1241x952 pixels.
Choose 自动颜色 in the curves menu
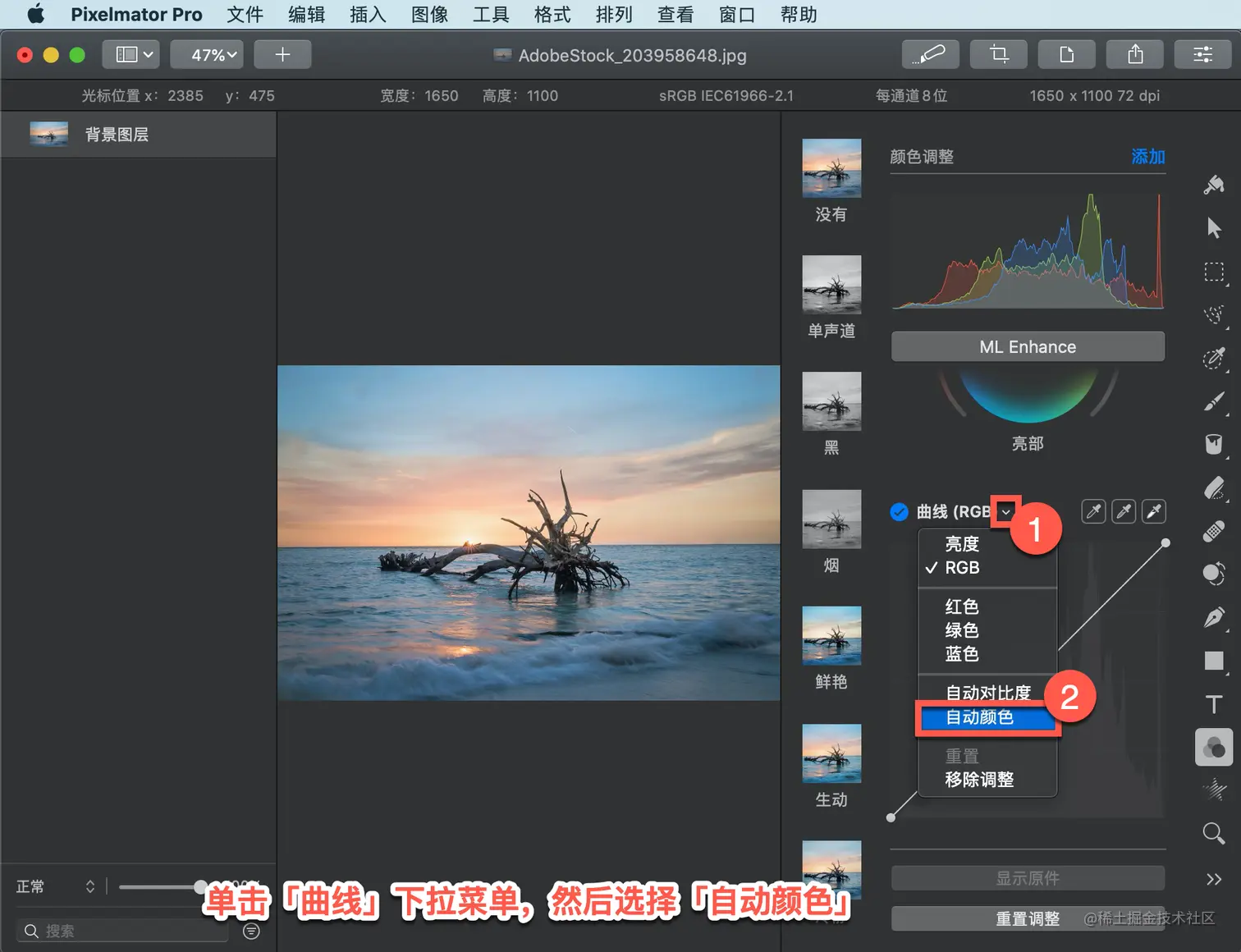(x=987, y=717)
